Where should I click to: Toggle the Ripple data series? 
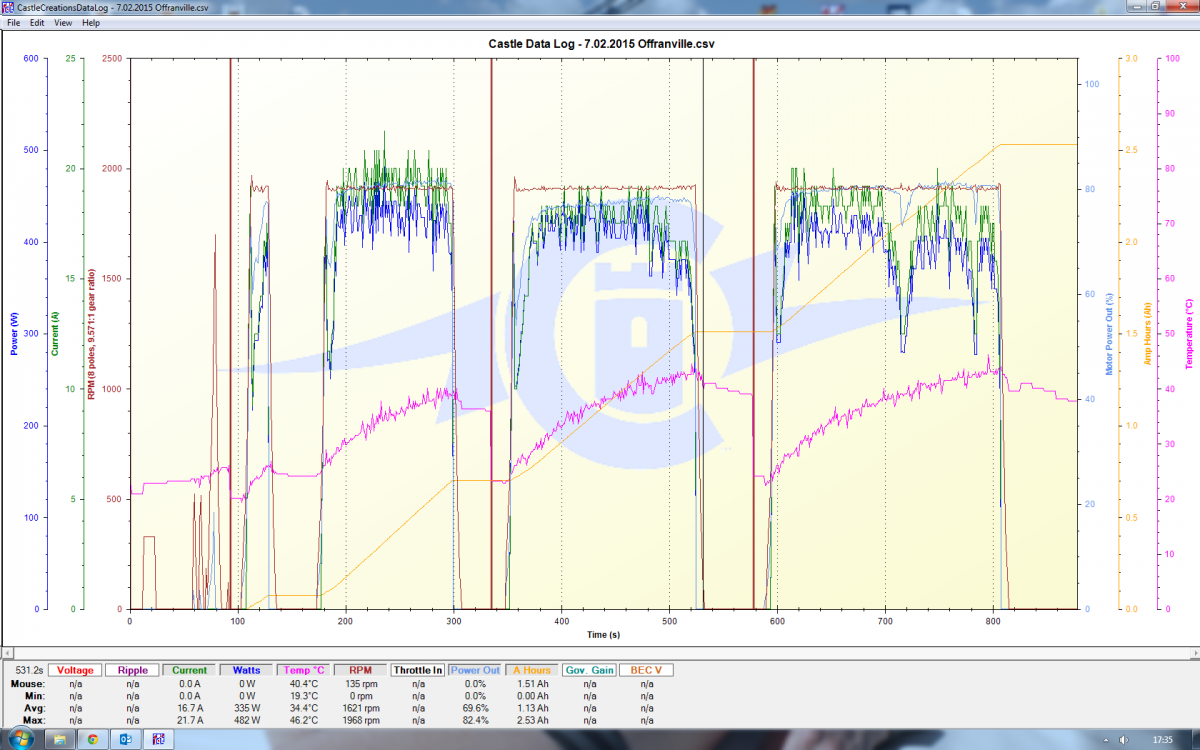pos(132,670)
